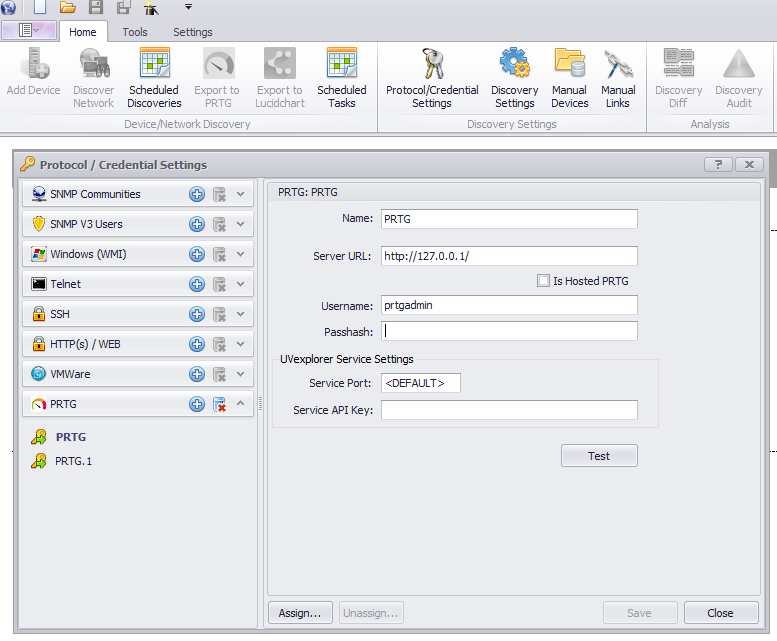Select the PRTG.1 credential entry
The width and height of the screenshot is (777, 641).
[73, 461]
